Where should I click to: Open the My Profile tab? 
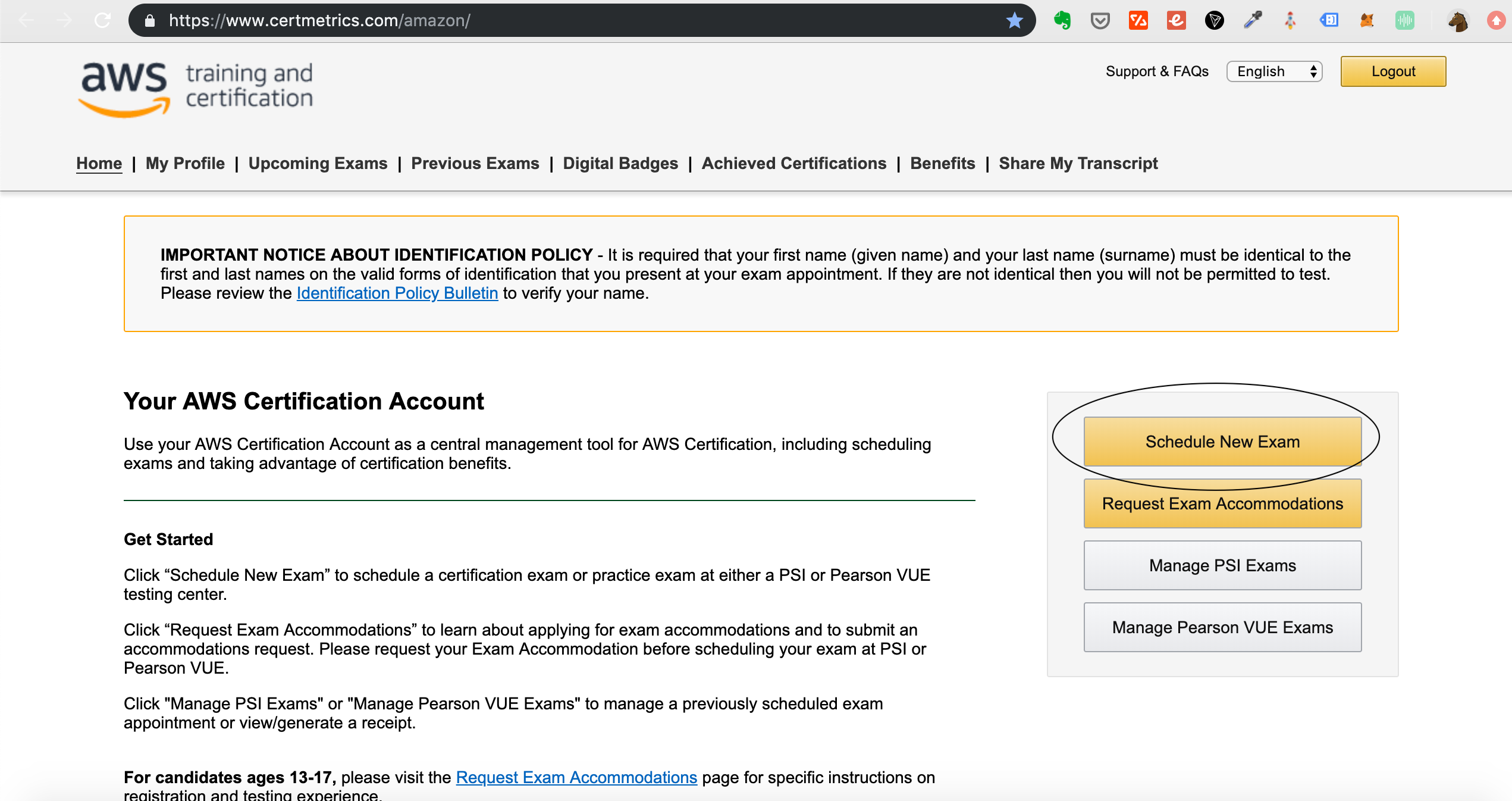pos(185,163)
